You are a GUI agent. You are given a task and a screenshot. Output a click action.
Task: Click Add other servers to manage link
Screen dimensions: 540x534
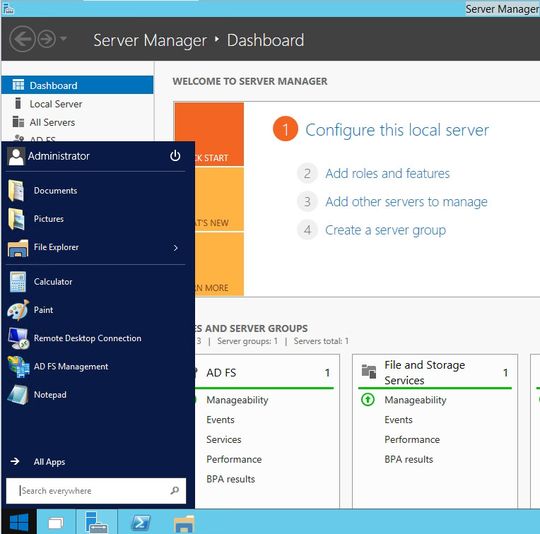(406, 202)
